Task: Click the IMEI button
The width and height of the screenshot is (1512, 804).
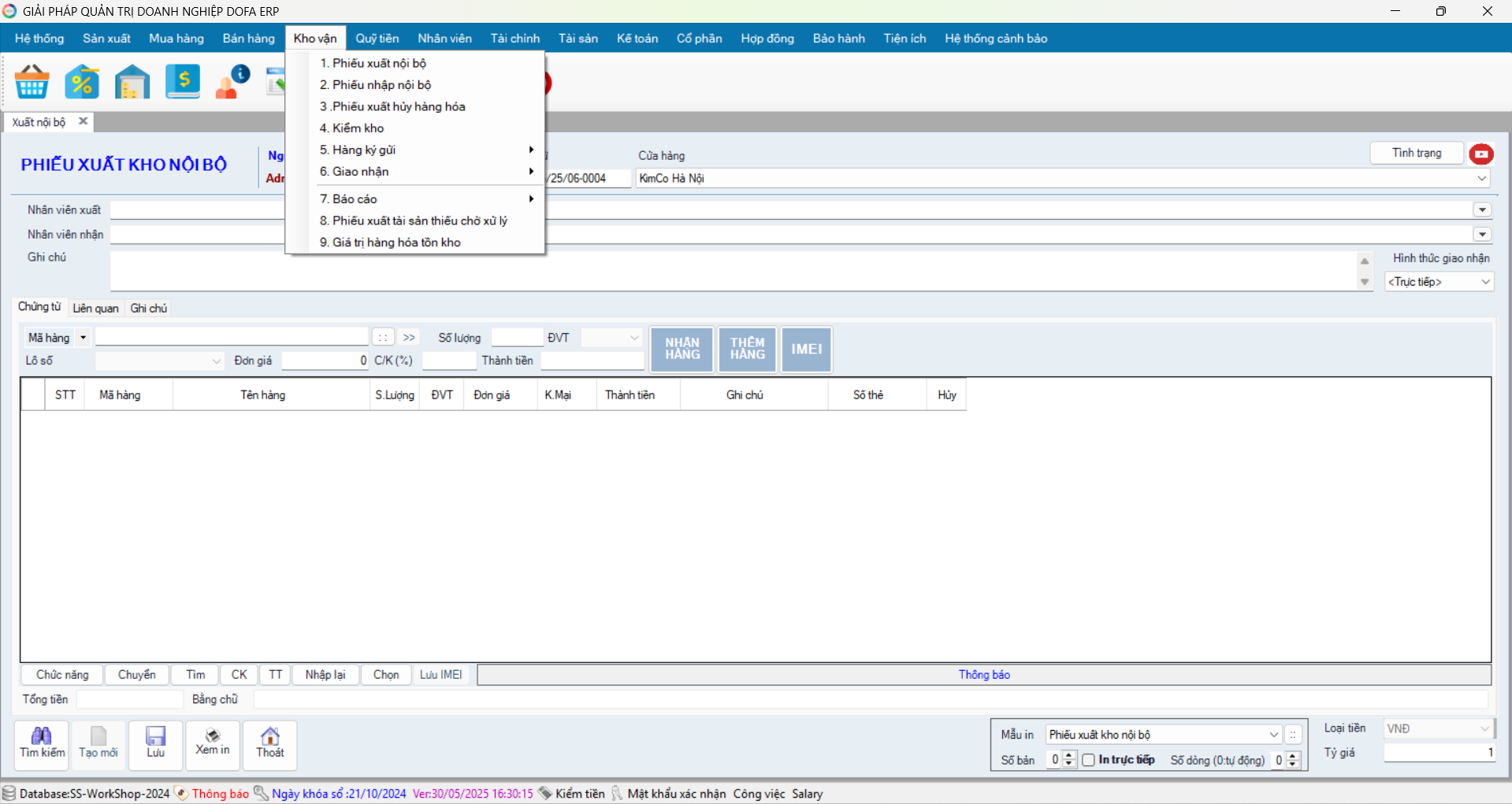Action: click(807, 349)
